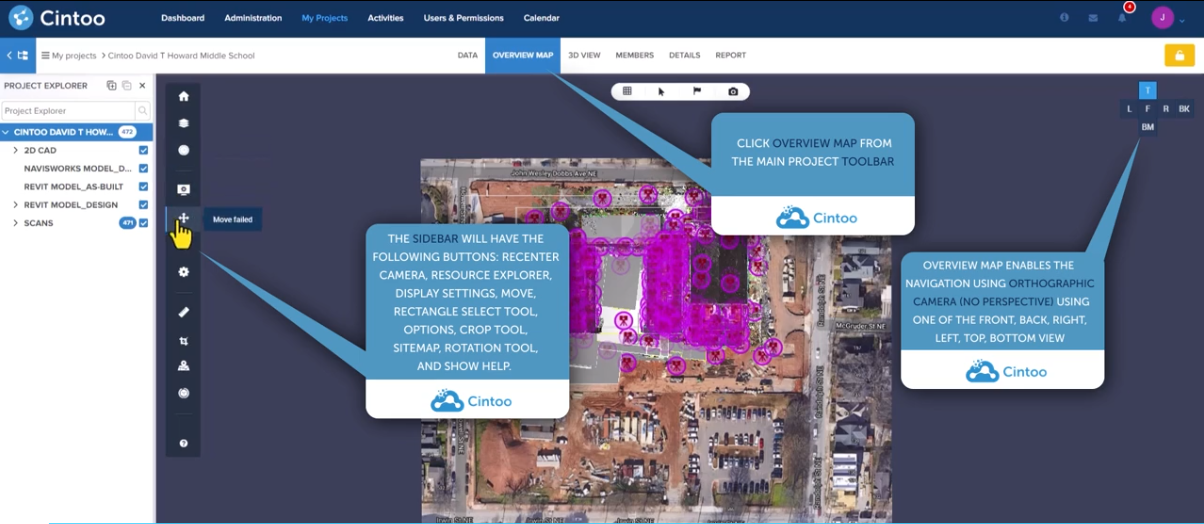The height and width of the screenshot is (524, 1204).
Task: Open Options gear in the sidebar
Action: 183,272
